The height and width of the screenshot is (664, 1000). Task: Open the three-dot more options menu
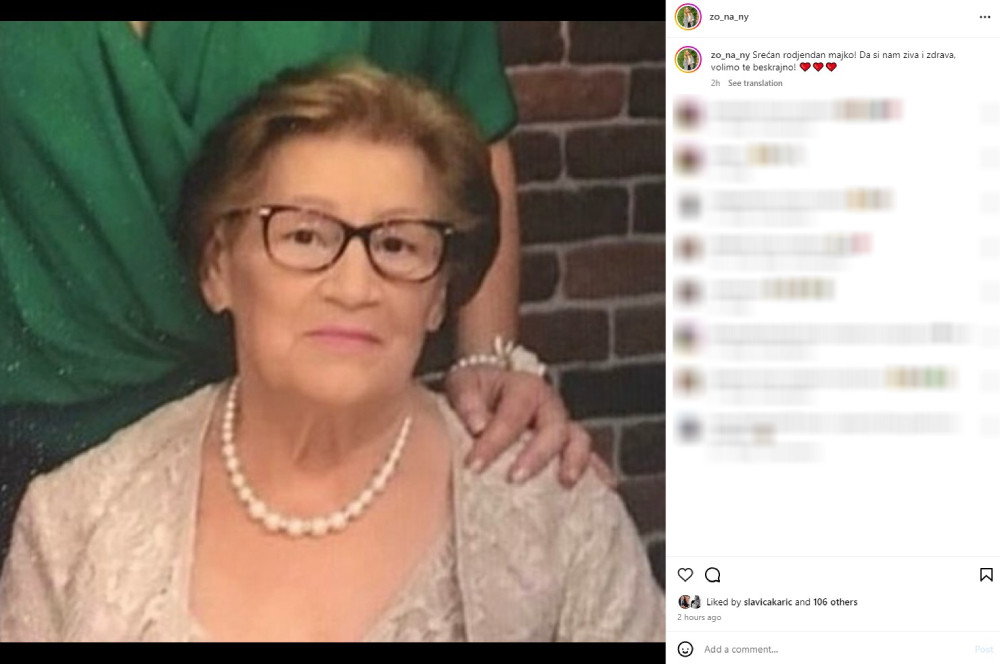tap(985, 17)
